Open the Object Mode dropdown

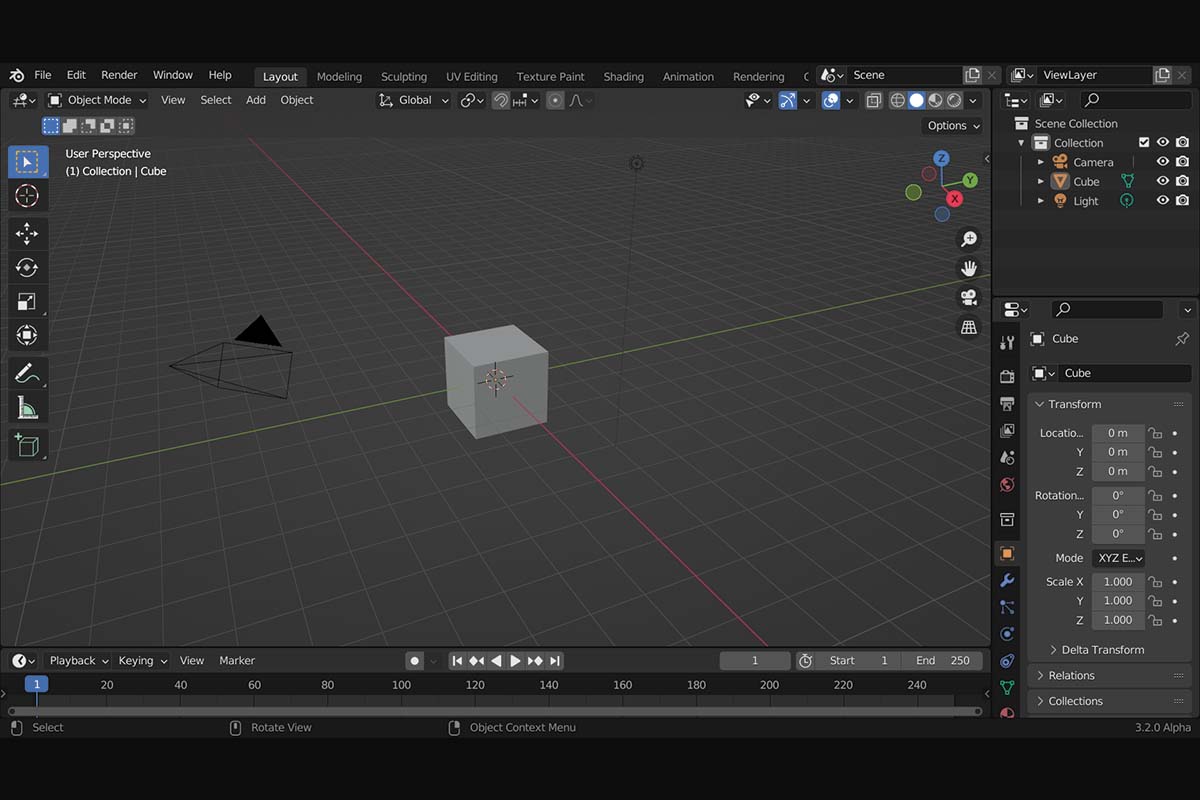pos(97,100)
